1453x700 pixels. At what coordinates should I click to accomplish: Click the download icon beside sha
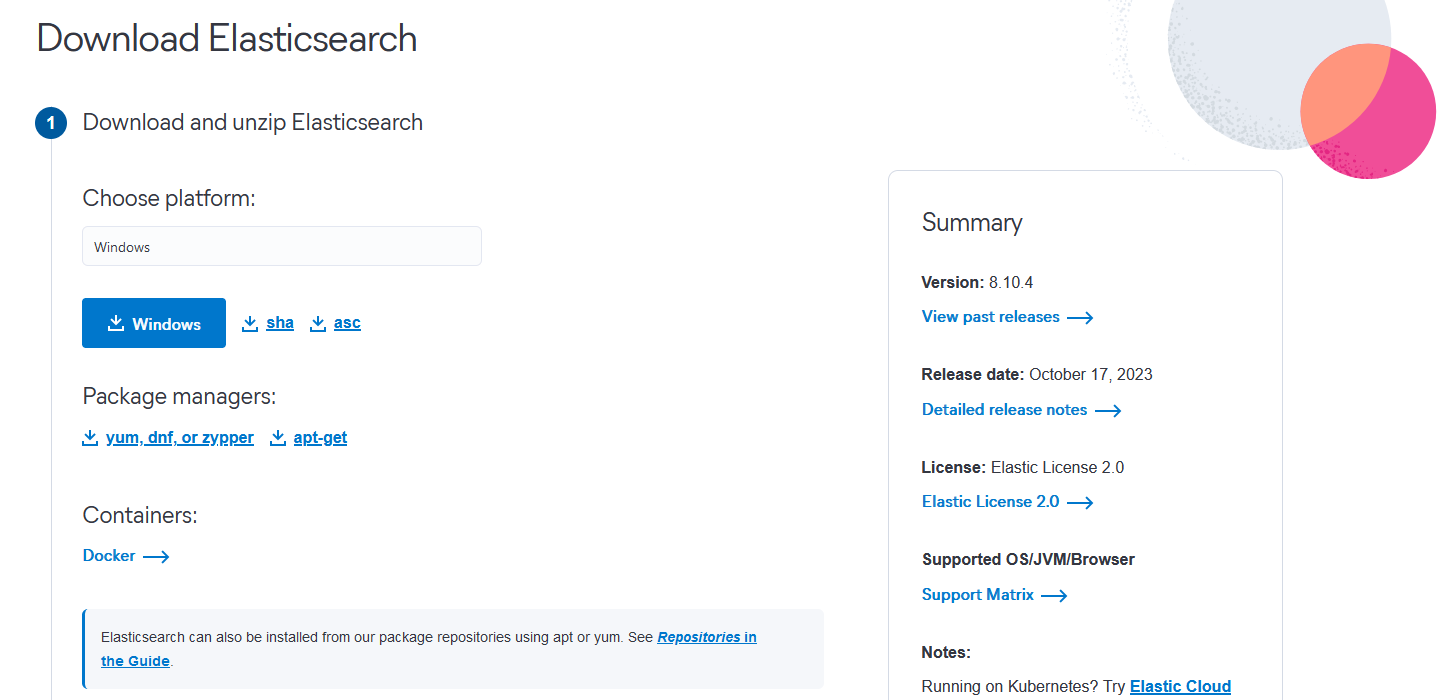(x=250, y=323)
